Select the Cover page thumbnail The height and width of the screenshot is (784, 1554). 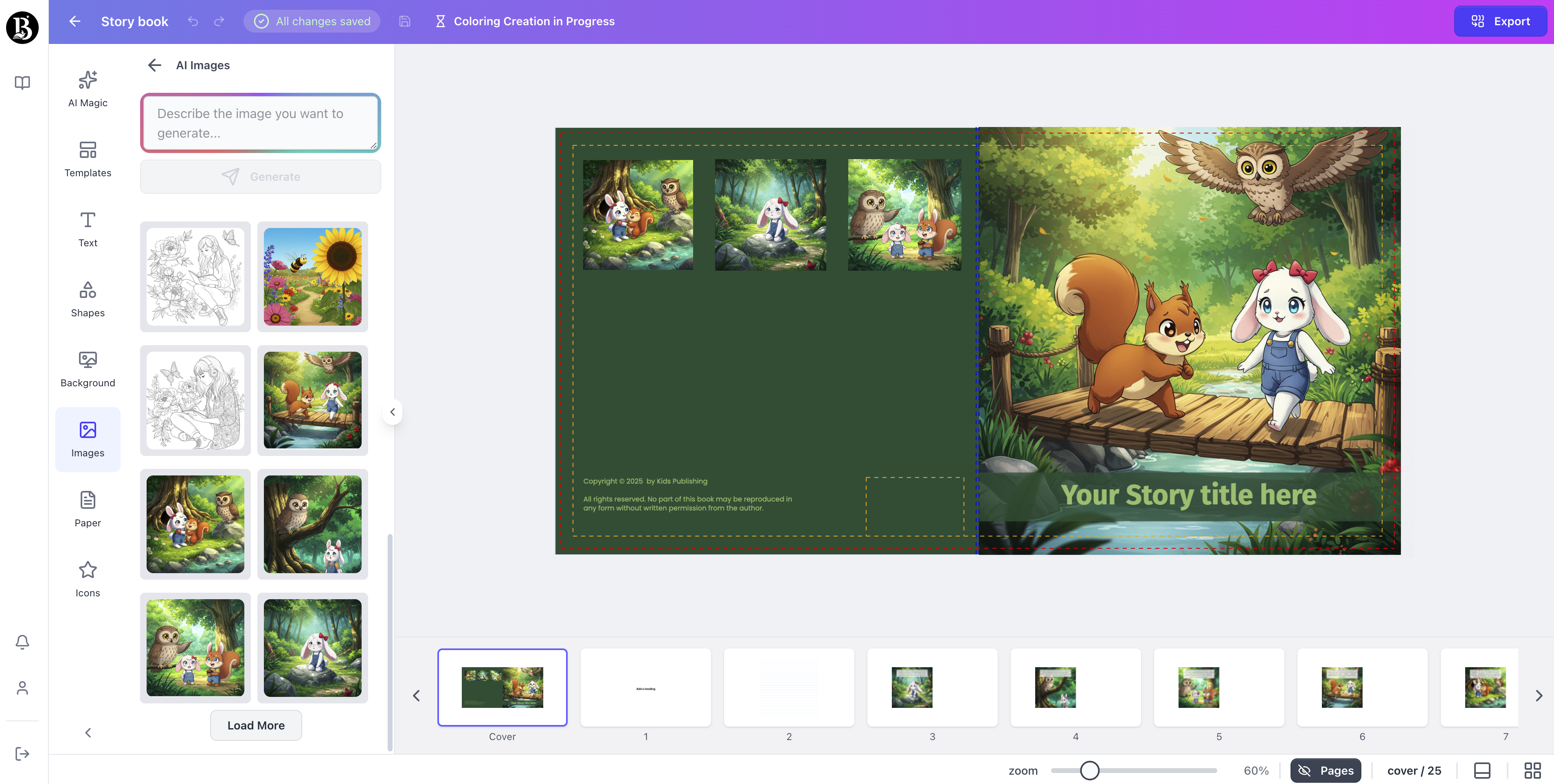coord(503,687)
